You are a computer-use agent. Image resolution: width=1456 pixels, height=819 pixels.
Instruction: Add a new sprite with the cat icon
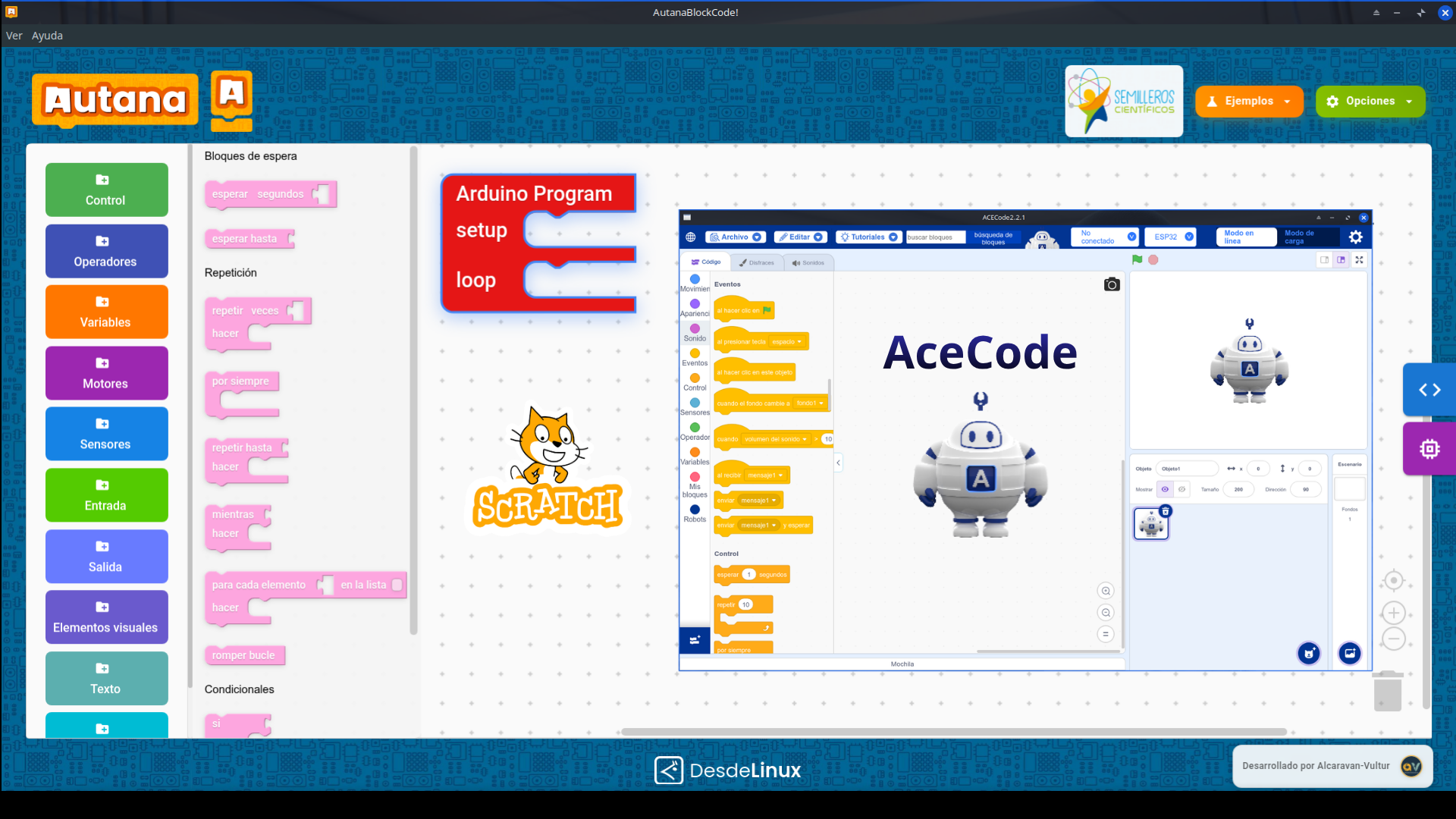pos(1309,653)
